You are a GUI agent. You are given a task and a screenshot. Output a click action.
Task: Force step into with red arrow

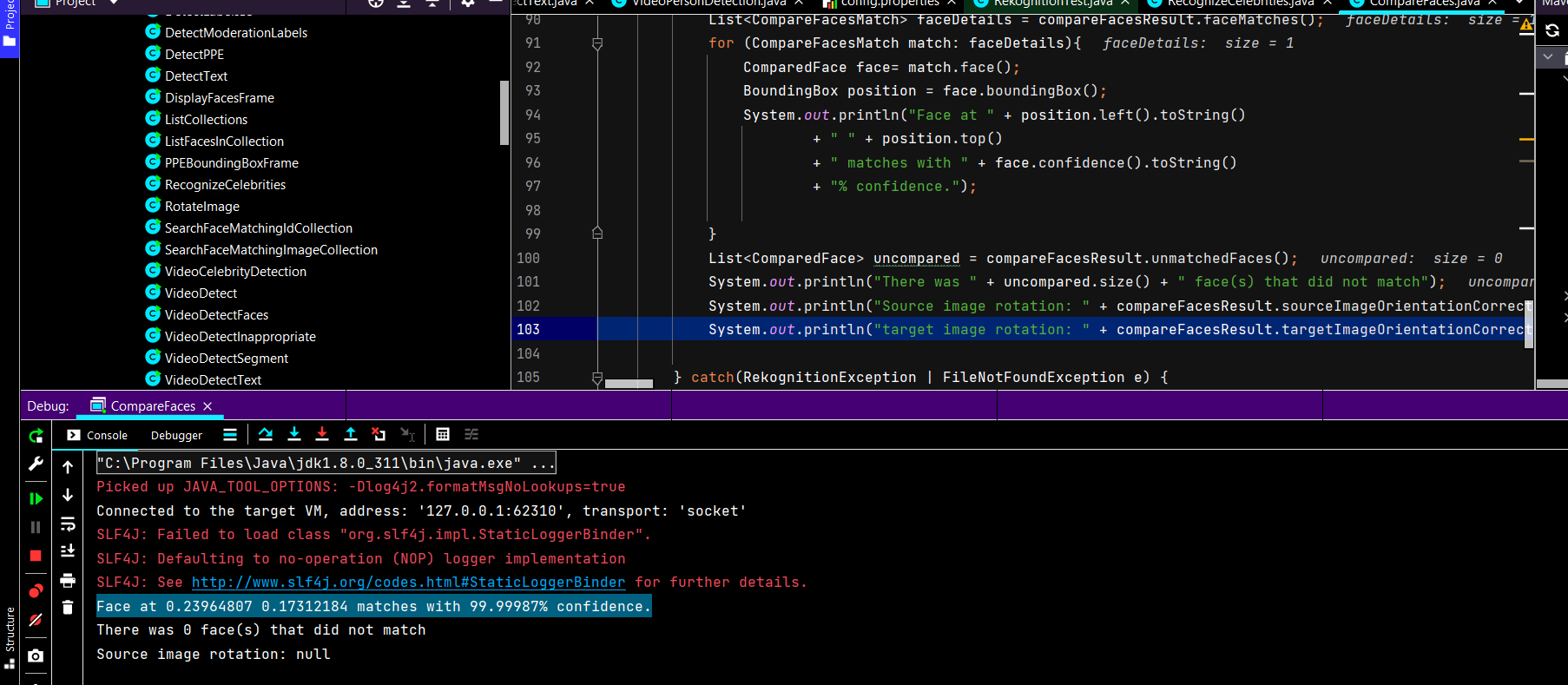click(x=322, y=434)
